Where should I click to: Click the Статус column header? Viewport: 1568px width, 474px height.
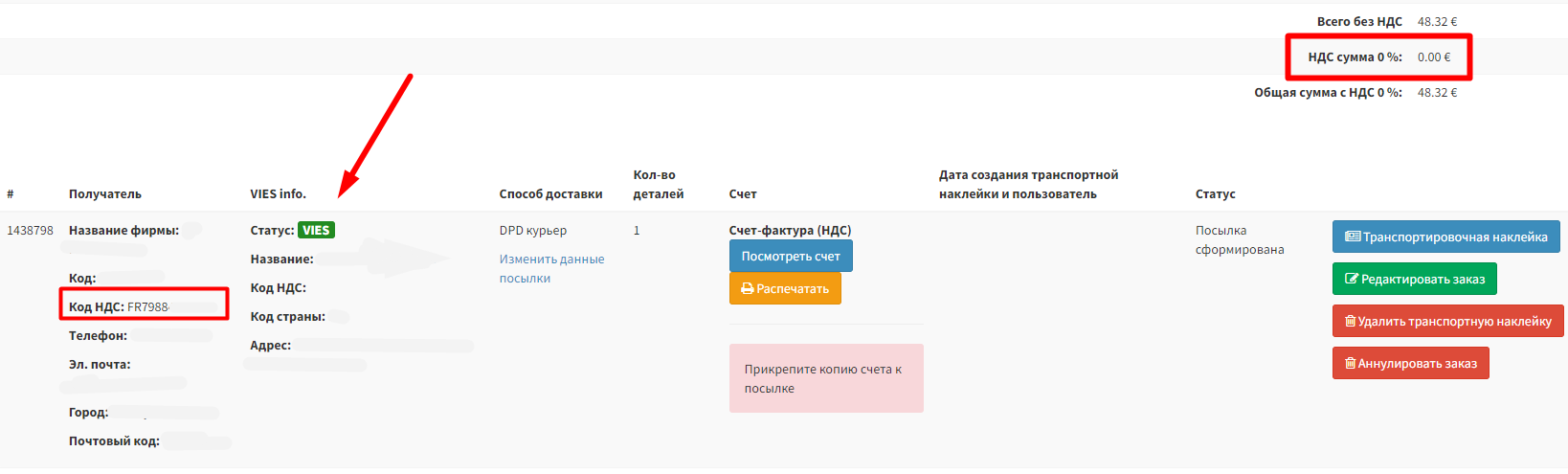click(x=1215, y=193)
